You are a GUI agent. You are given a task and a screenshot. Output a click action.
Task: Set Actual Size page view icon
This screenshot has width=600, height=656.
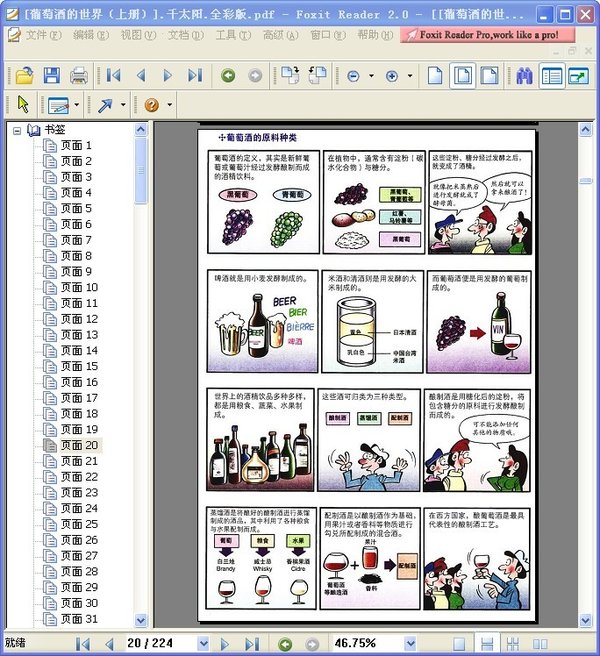(x=435, y=76)
